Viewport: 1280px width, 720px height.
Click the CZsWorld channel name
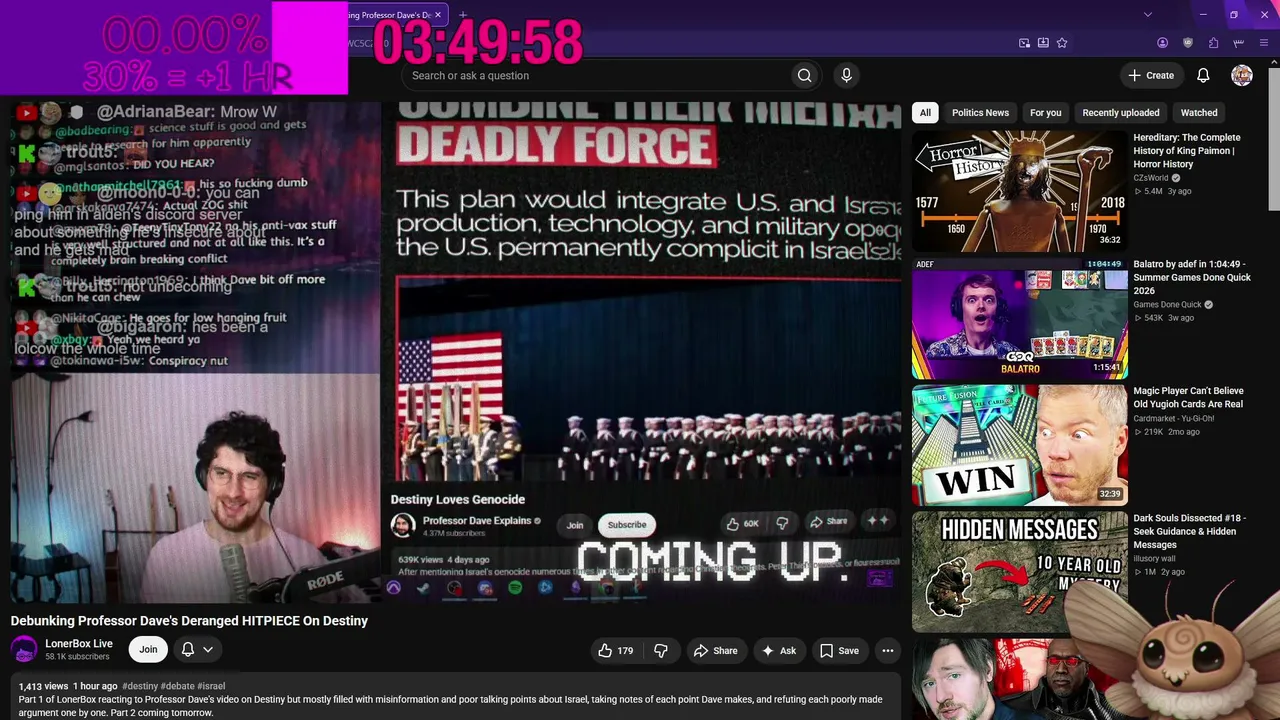point(1151,178)
